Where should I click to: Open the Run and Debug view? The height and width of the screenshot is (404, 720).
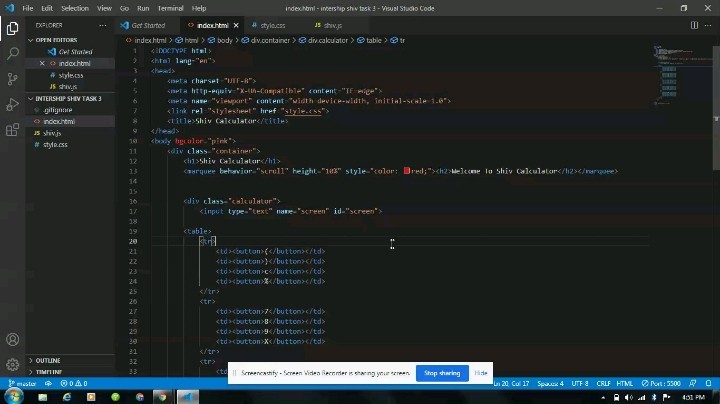12,104
